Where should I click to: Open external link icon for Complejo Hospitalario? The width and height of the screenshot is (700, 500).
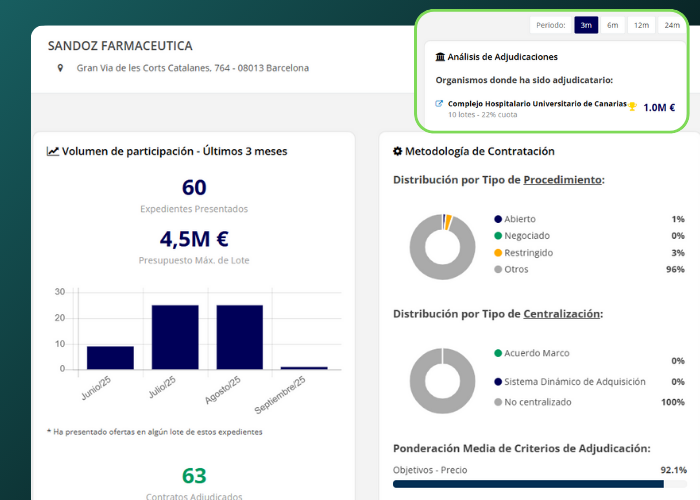coord(439,104)
